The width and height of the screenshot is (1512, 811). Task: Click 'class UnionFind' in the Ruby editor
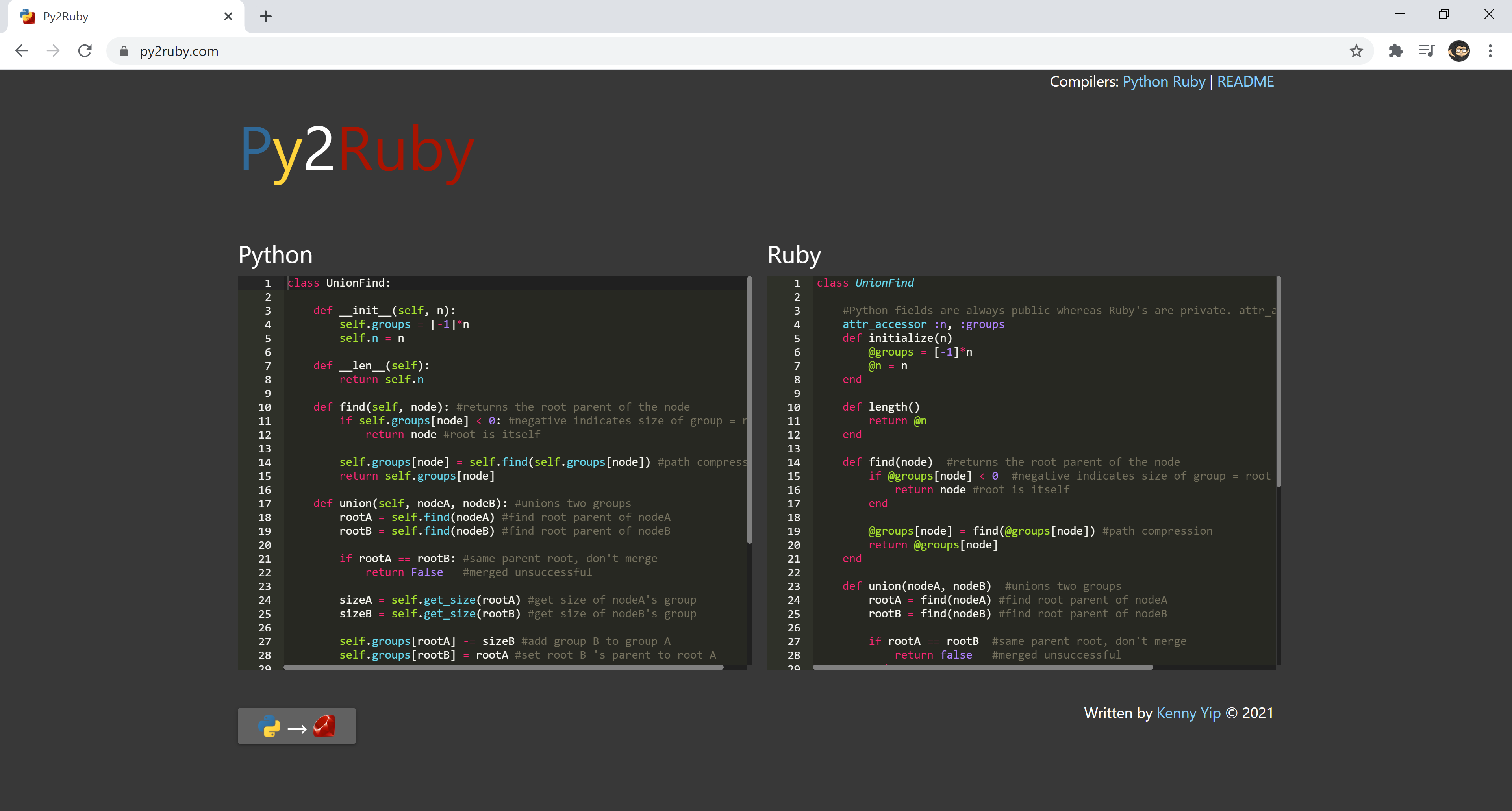point(865,283)
